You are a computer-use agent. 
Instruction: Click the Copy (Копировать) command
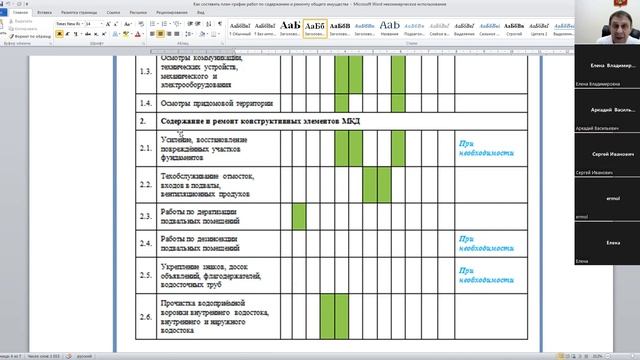pos(24,29)
